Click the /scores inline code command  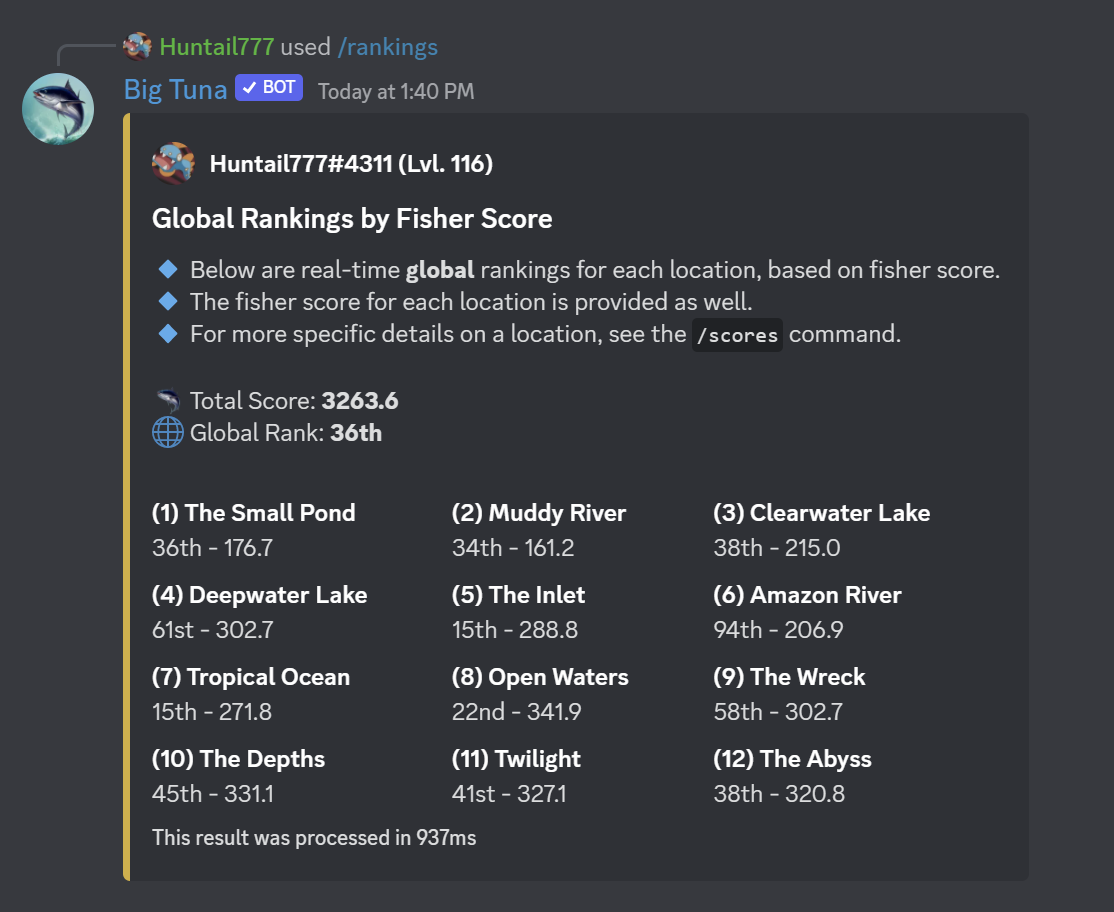tap(737, 335)
